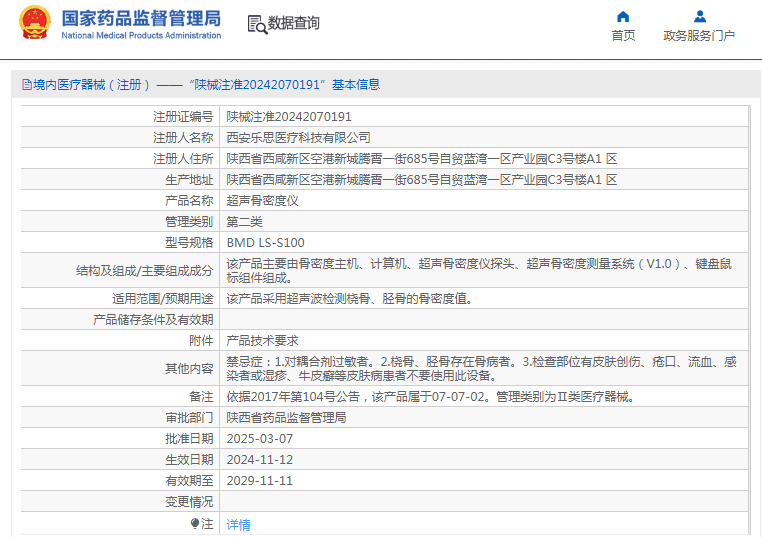This screenshot has height=537, width=762.
Task: Select the 注册人住所 address value
Action: 422,158
